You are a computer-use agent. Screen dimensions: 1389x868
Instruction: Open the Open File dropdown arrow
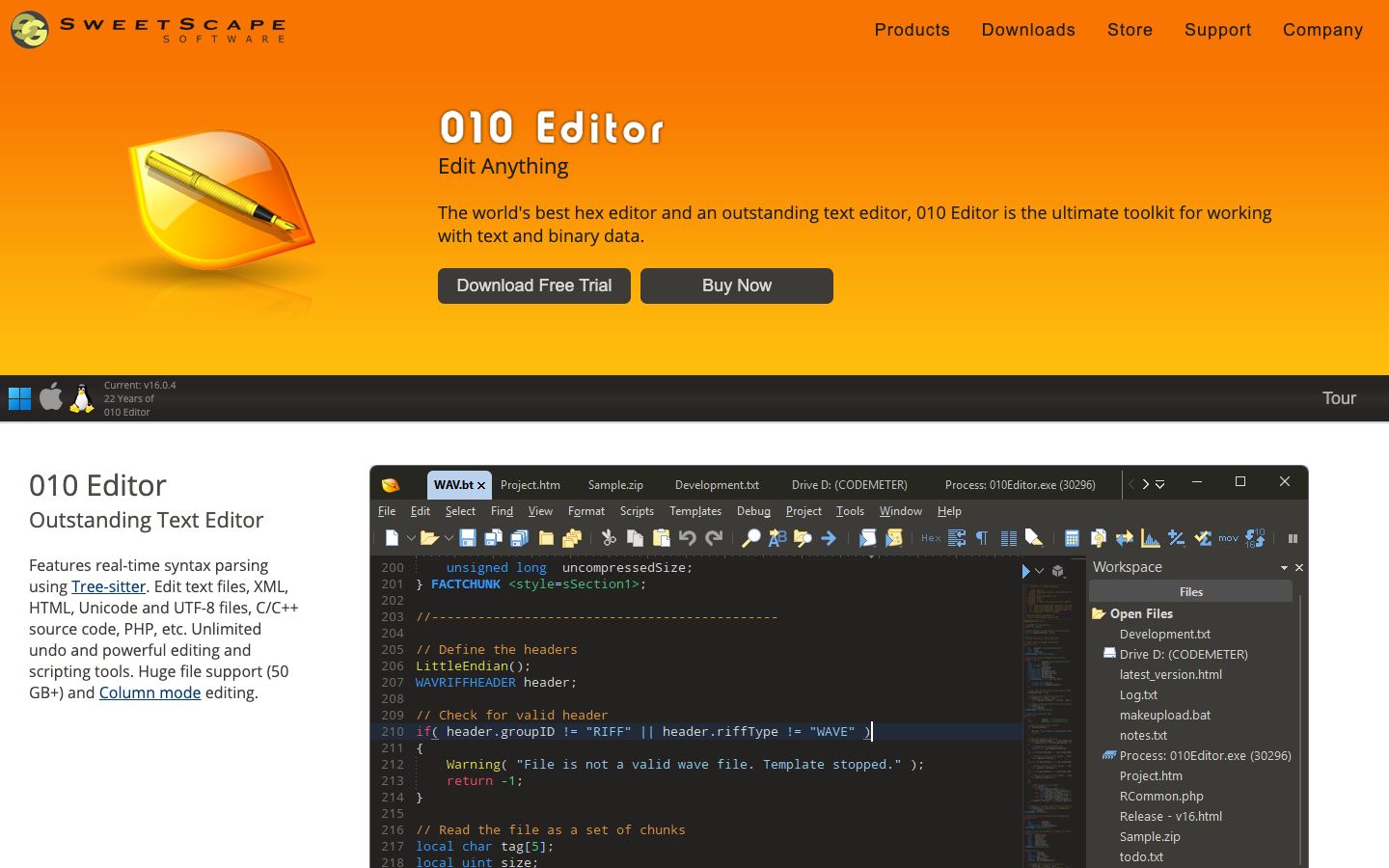pos(449,538)
